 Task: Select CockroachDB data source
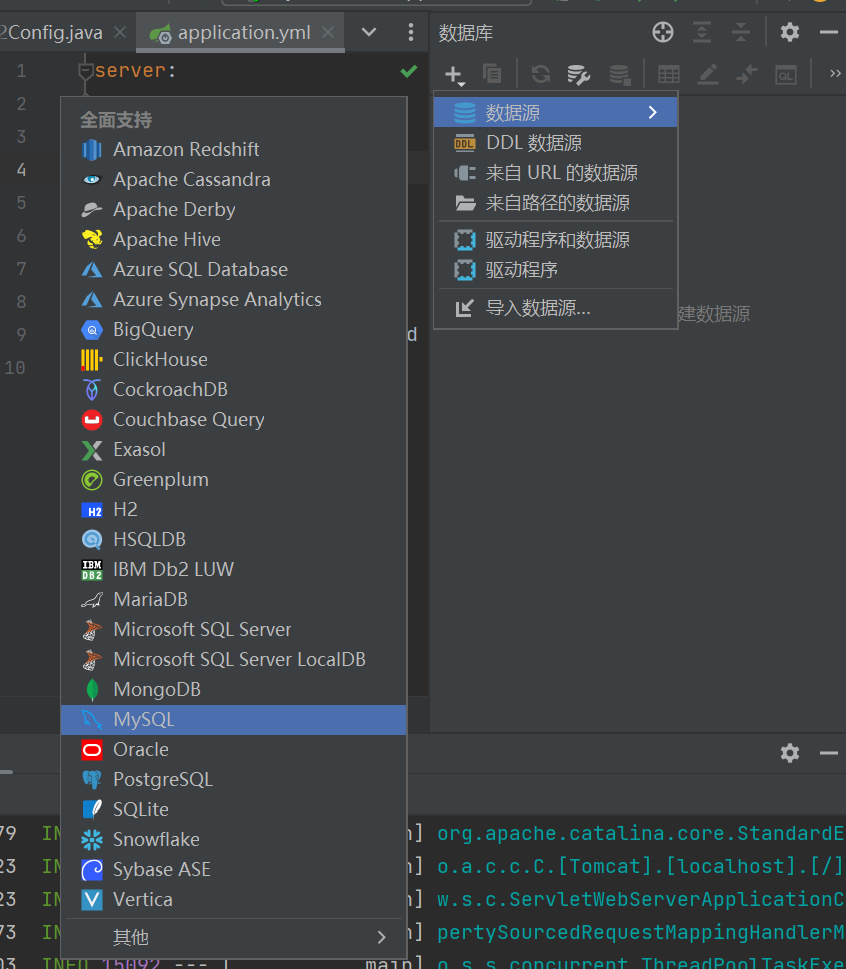click(234, 389)
